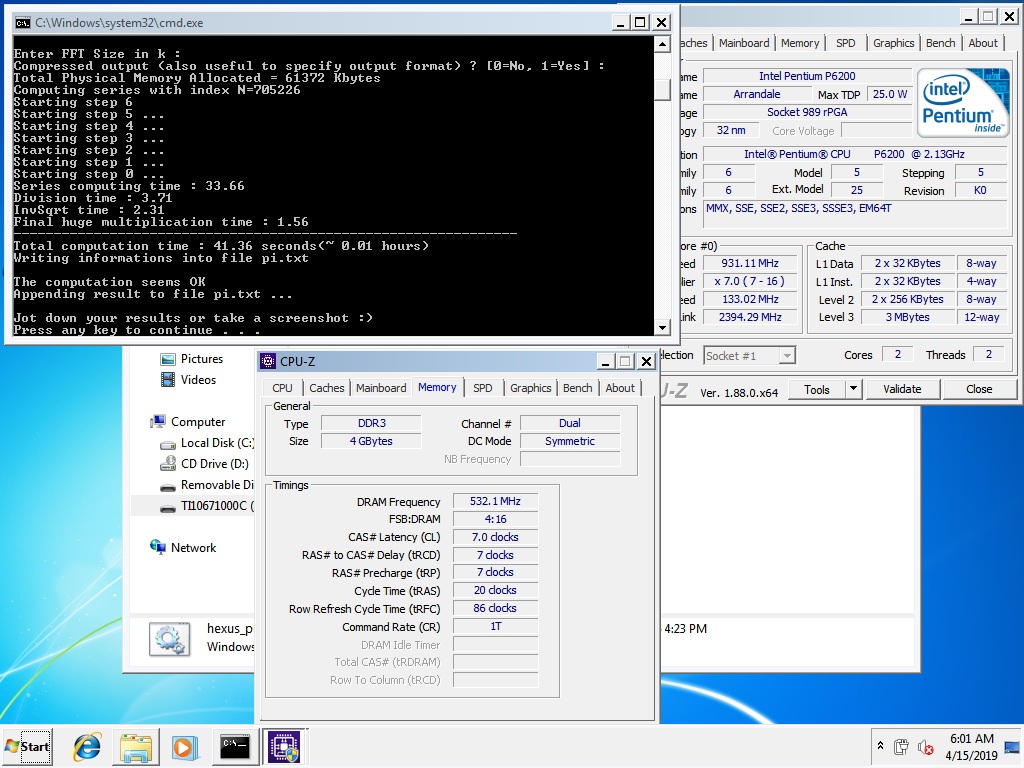Select Local Disk (C:) in Explorer

point(208,443)
